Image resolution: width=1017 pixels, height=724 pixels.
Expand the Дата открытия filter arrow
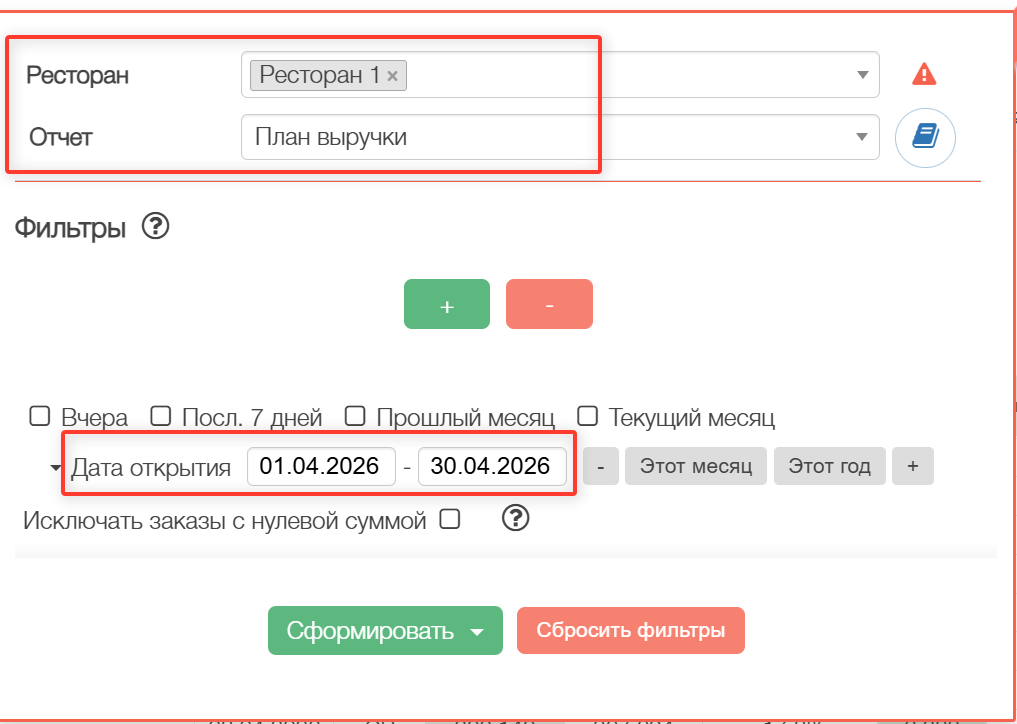[56, 468]
